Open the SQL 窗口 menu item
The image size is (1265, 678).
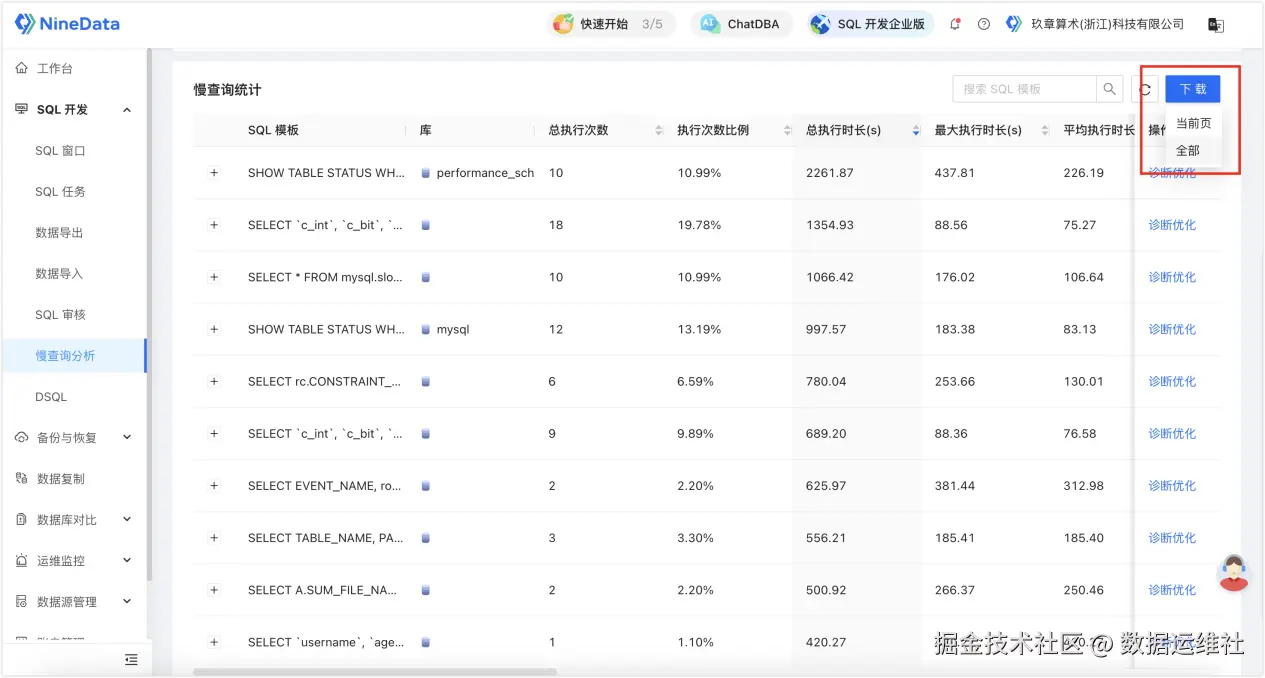click(x=60, y=151)
